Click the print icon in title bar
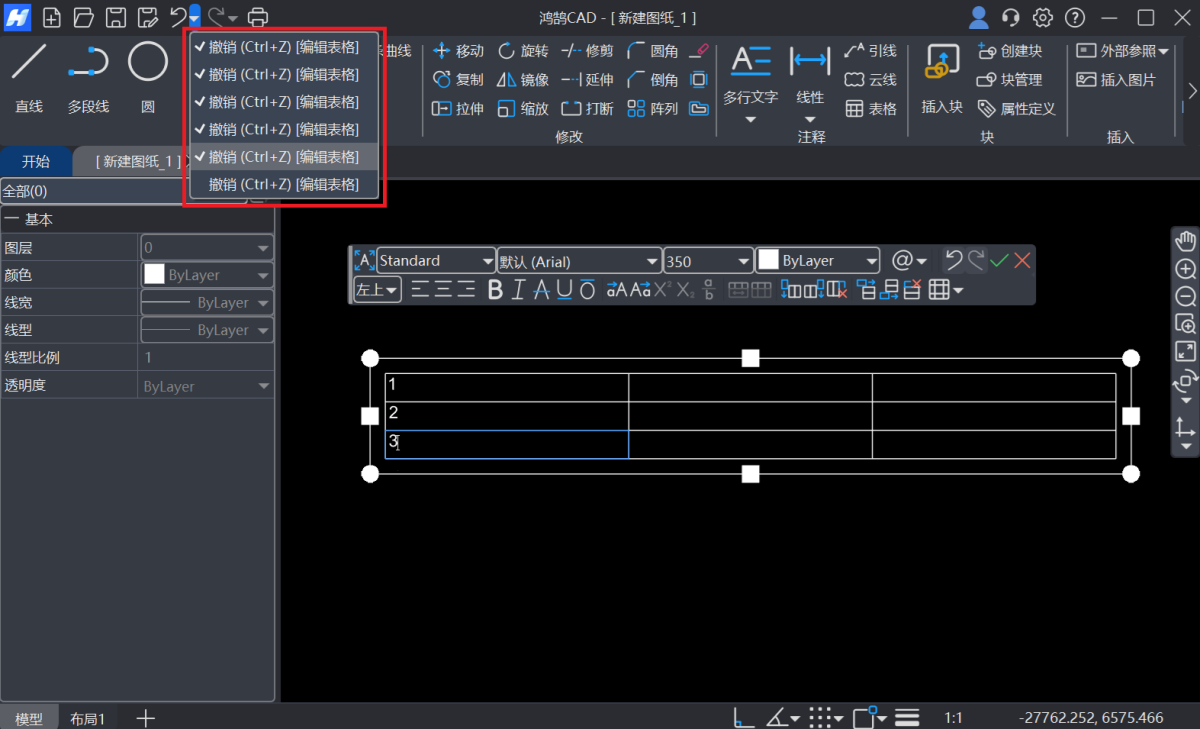Viewport: 1200px width, 729px height. coord(258,17)
